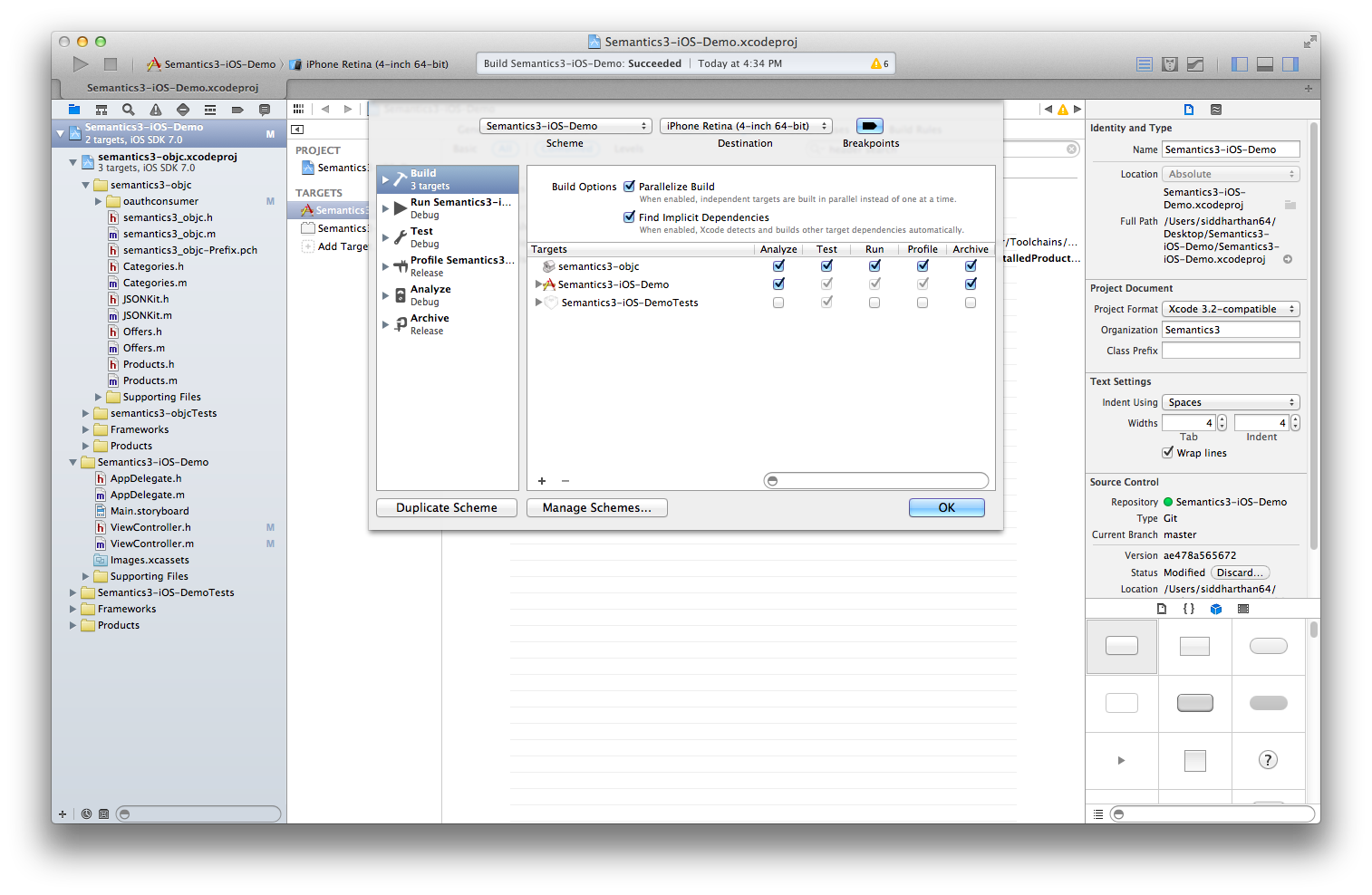Click the Name field Semantics3-iOS-Demo
This screenshot has height=895, width=1372.
(1231, 149)
